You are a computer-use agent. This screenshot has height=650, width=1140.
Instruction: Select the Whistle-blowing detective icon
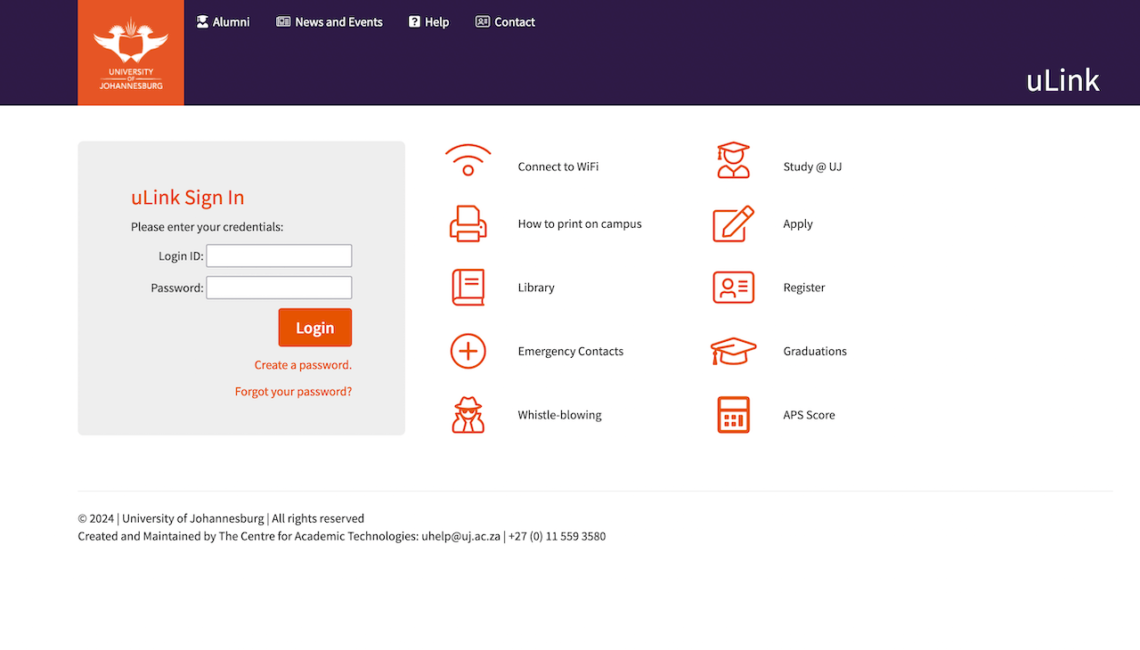[468, 414]
